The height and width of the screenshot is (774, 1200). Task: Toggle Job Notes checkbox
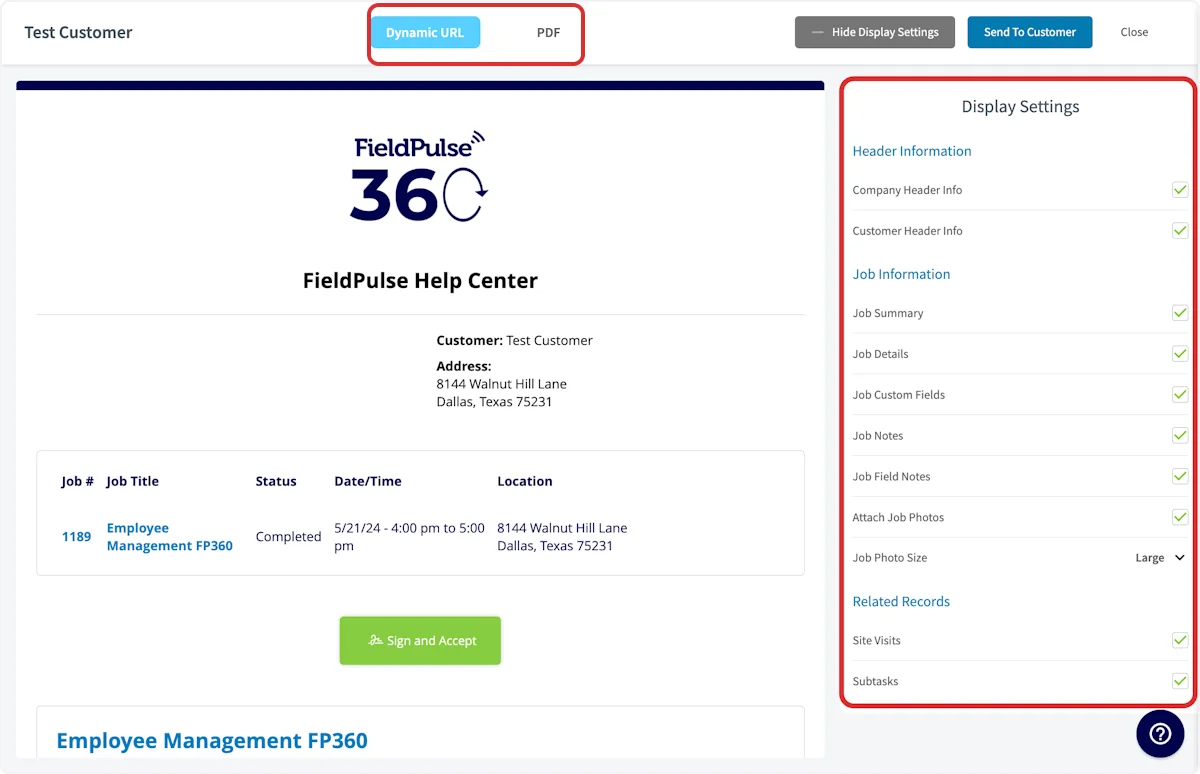(1180, 436)
